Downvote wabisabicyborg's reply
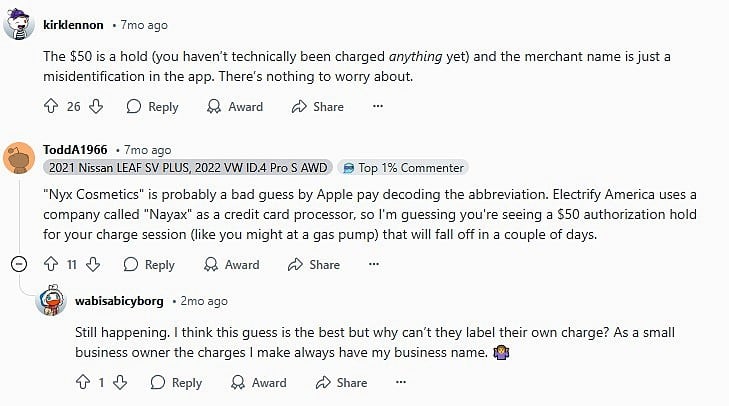 tap(120, 382)
